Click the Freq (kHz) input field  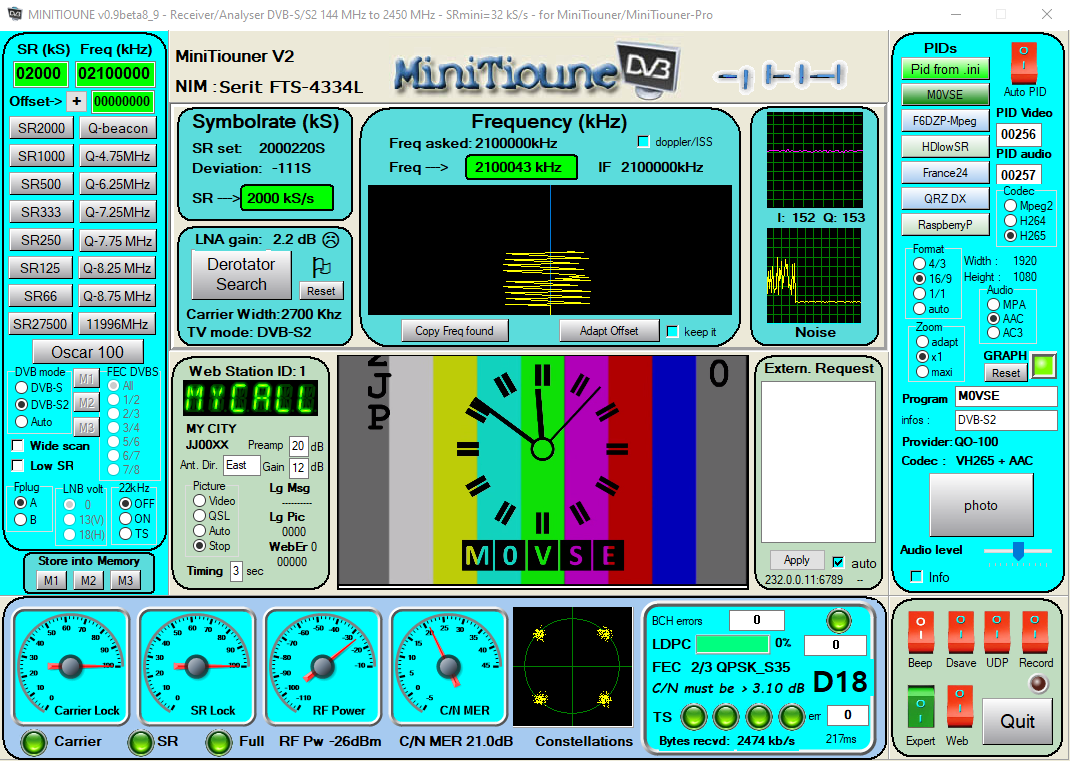coord(115,74)
